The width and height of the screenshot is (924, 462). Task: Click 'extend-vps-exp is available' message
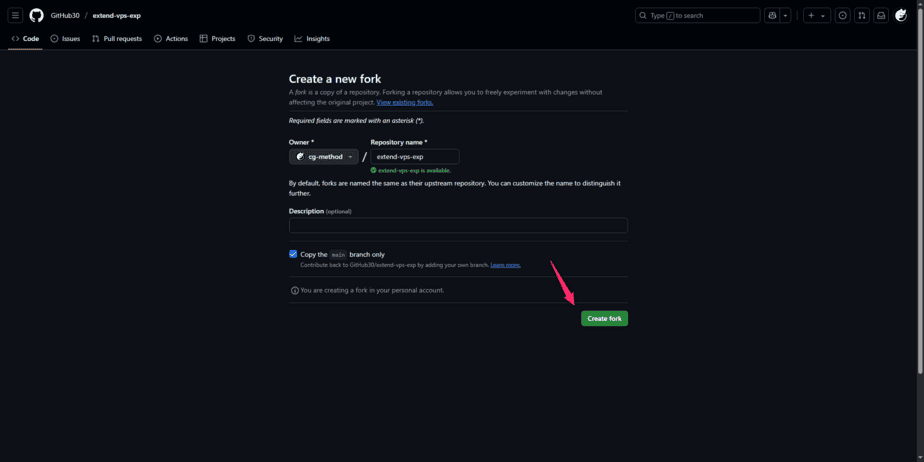tap(411, 170)
